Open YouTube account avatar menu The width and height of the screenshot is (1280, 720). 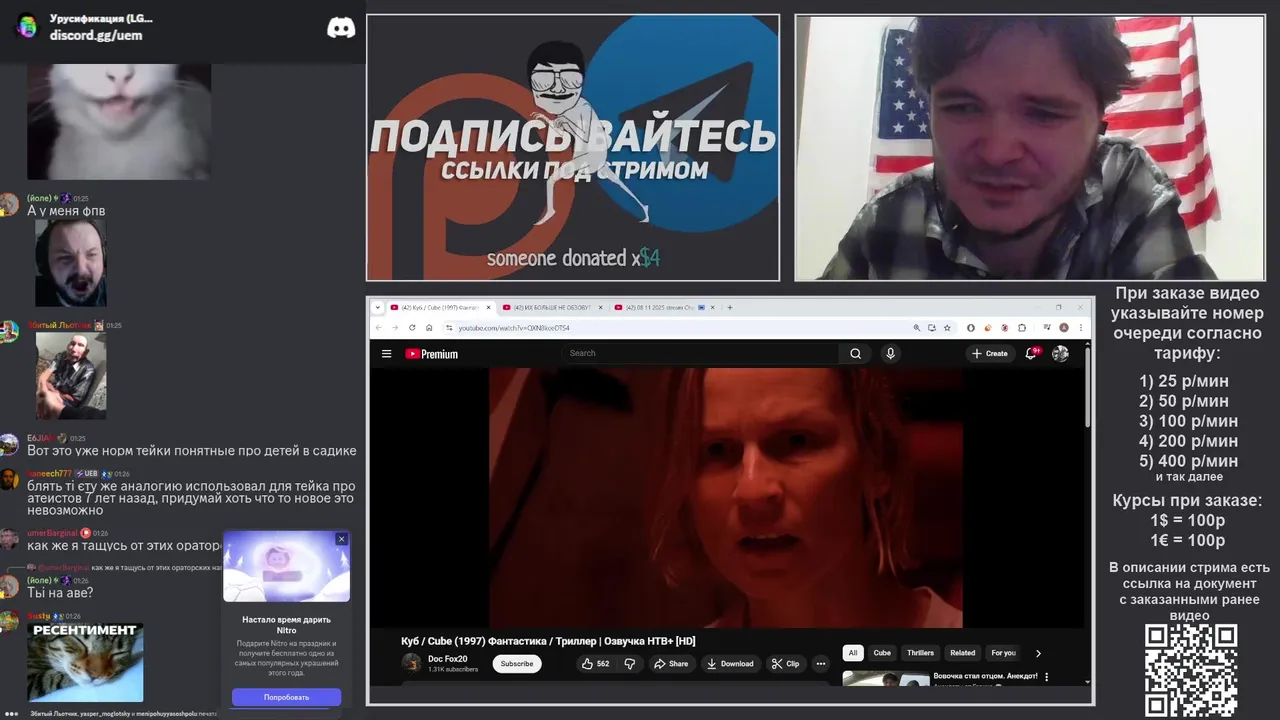1061,353
